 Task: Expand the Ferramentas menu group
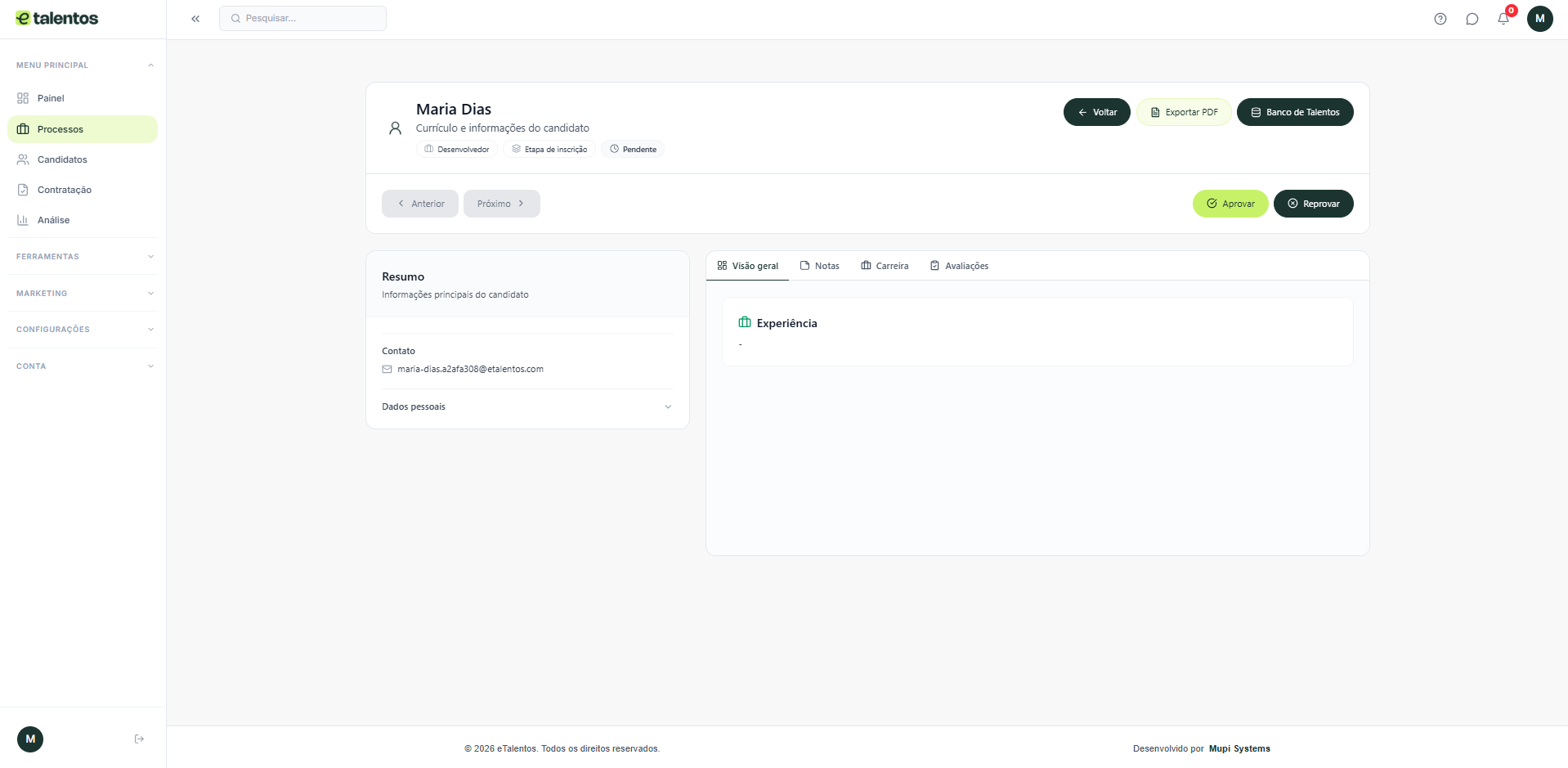[x=83, y=257]
